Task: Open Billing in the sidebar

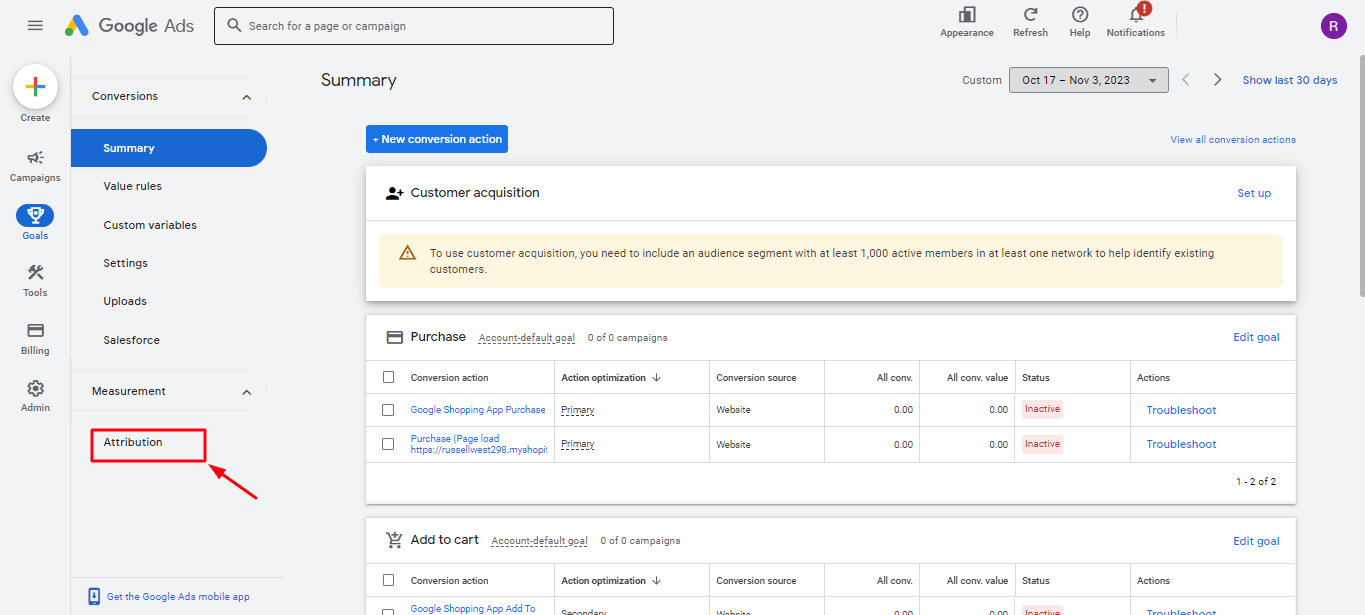Action: pos(35,338)
